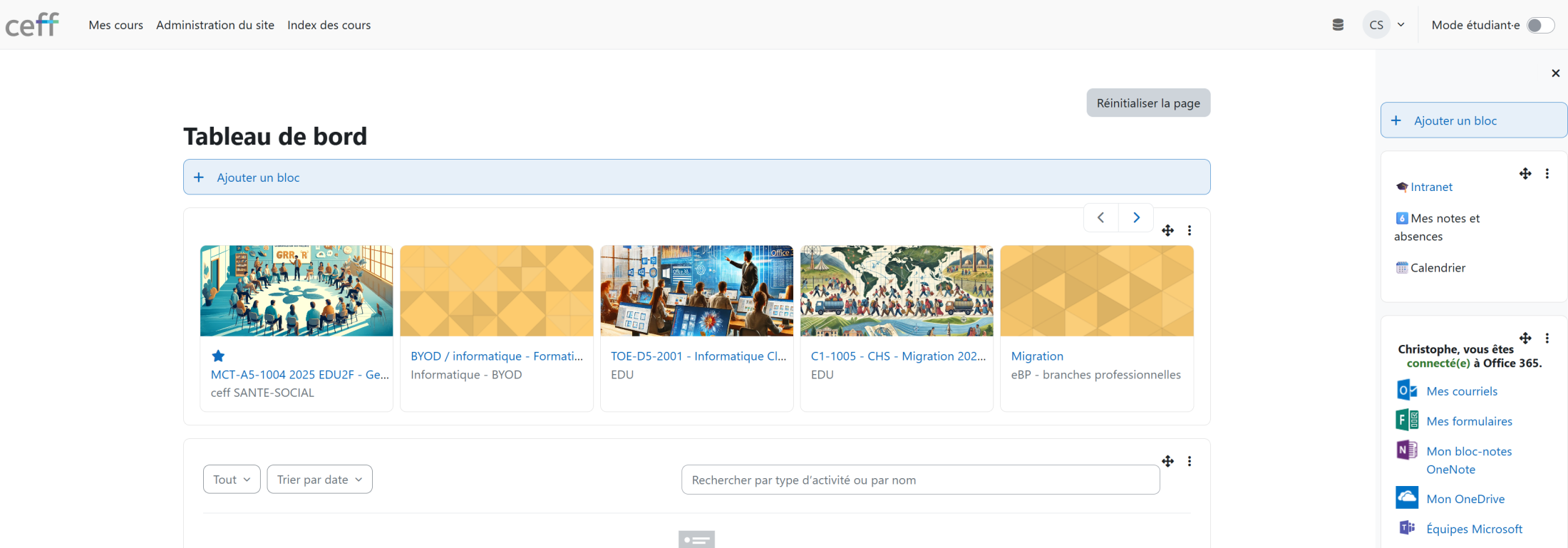This screenshot has height=548, width=1568.
Task: Open the Mon OneDrive link
Action: click(1465, 499)
